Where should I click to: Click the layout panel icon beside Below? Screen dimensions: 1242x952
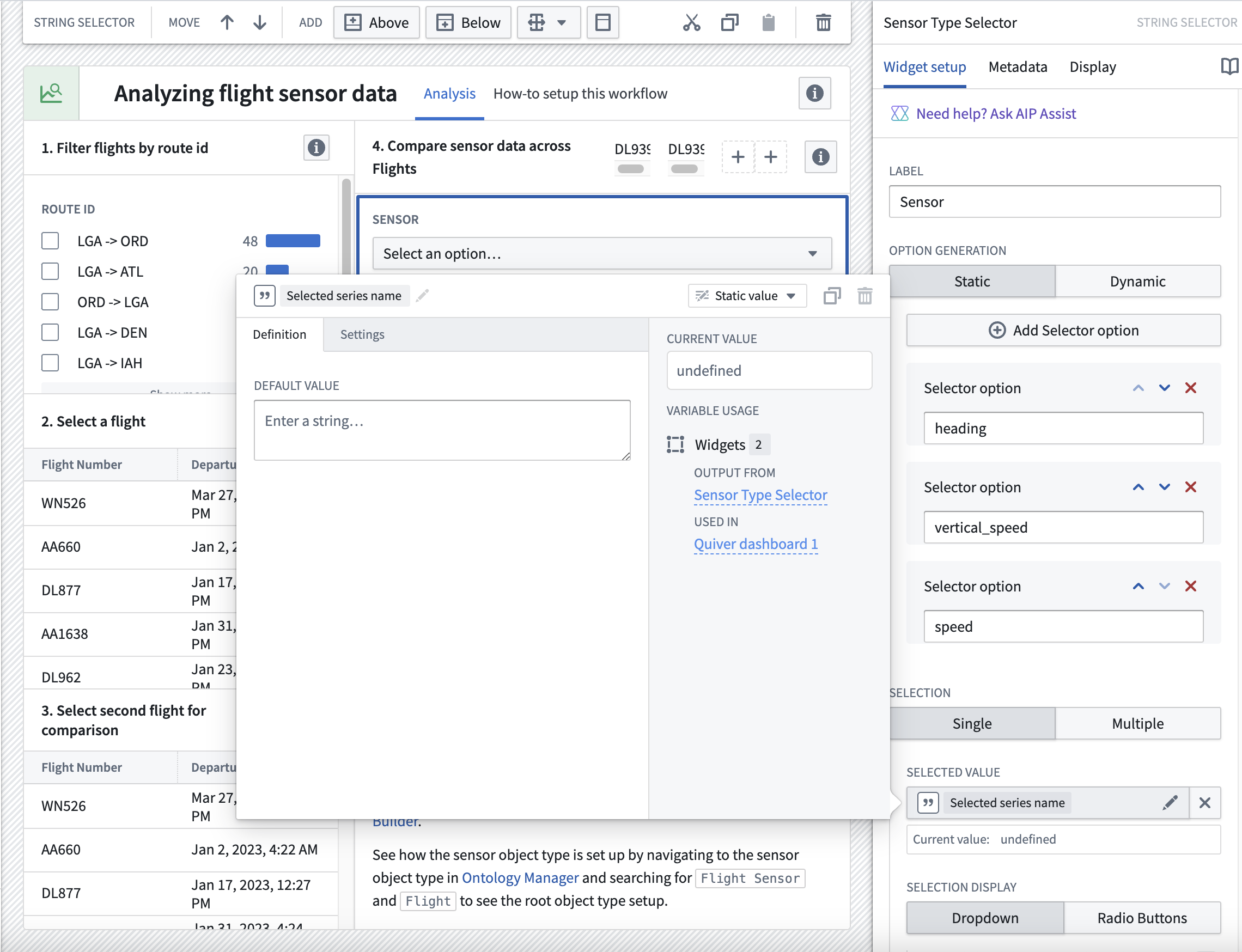tap(602, 23)
